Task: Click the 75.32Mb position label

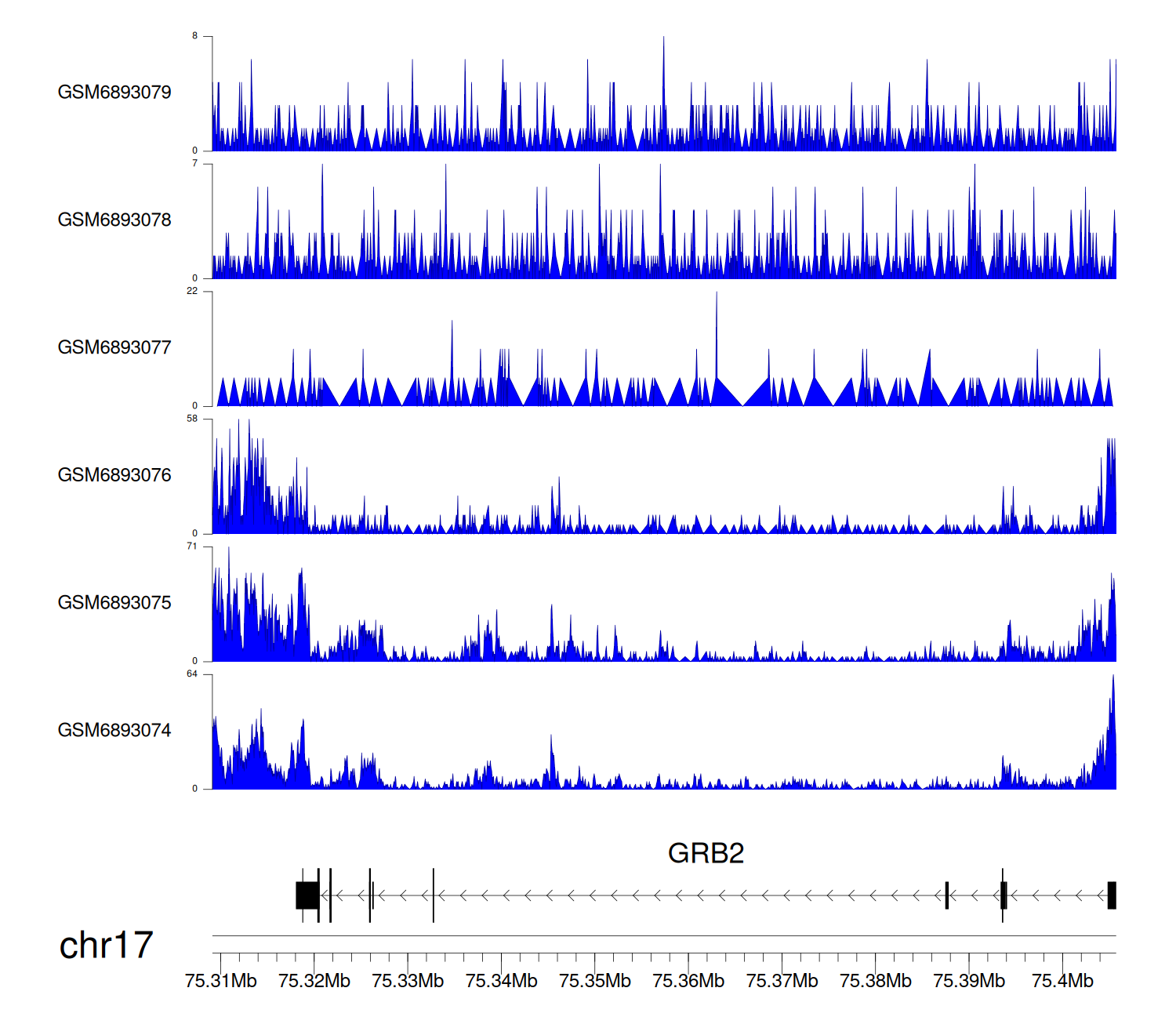Action: tap(314, 981)
